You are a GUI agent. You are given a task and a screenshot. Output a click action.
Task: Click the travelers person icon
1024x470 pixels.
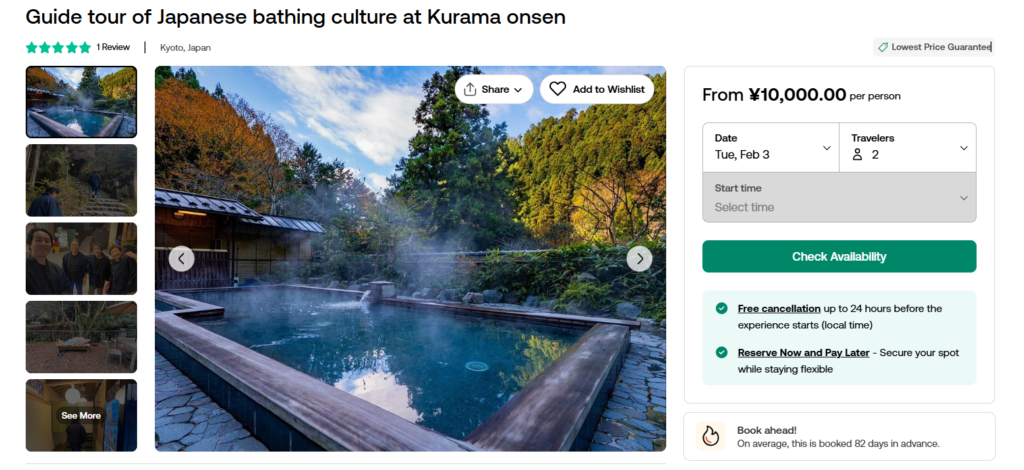pos(857,155)
